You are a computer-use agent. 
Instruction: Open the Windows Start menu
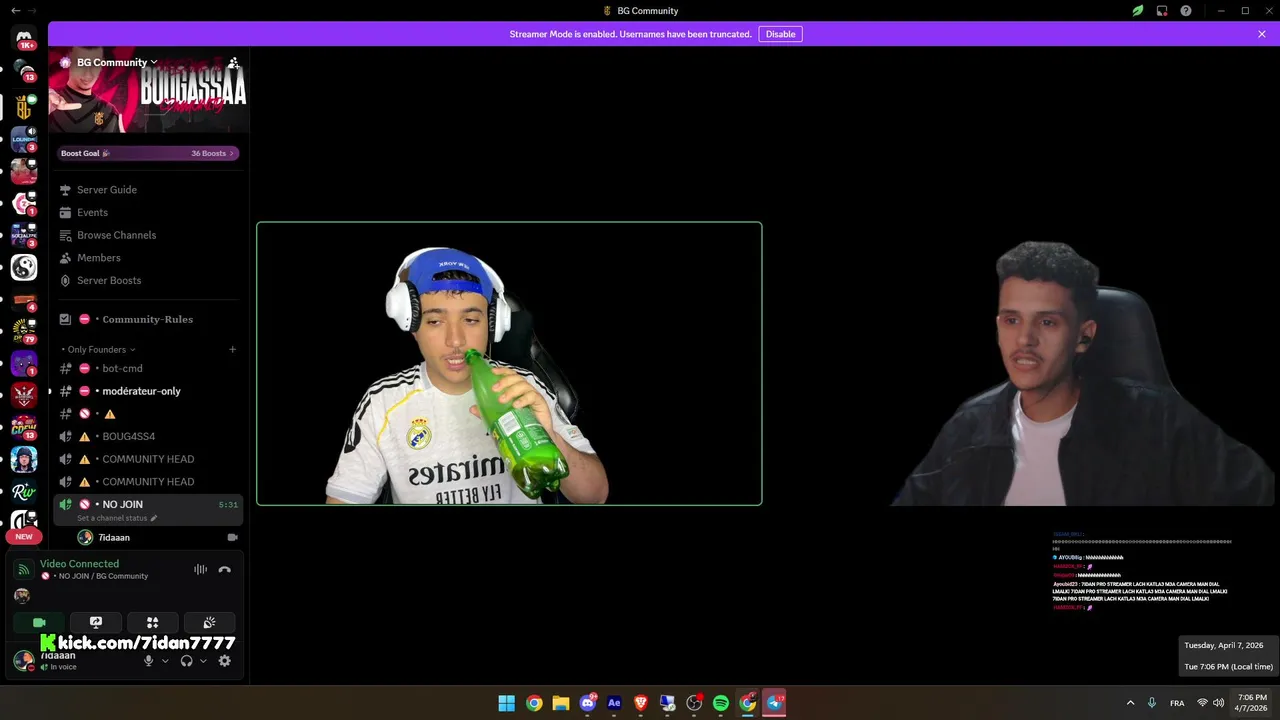point(507,703)
